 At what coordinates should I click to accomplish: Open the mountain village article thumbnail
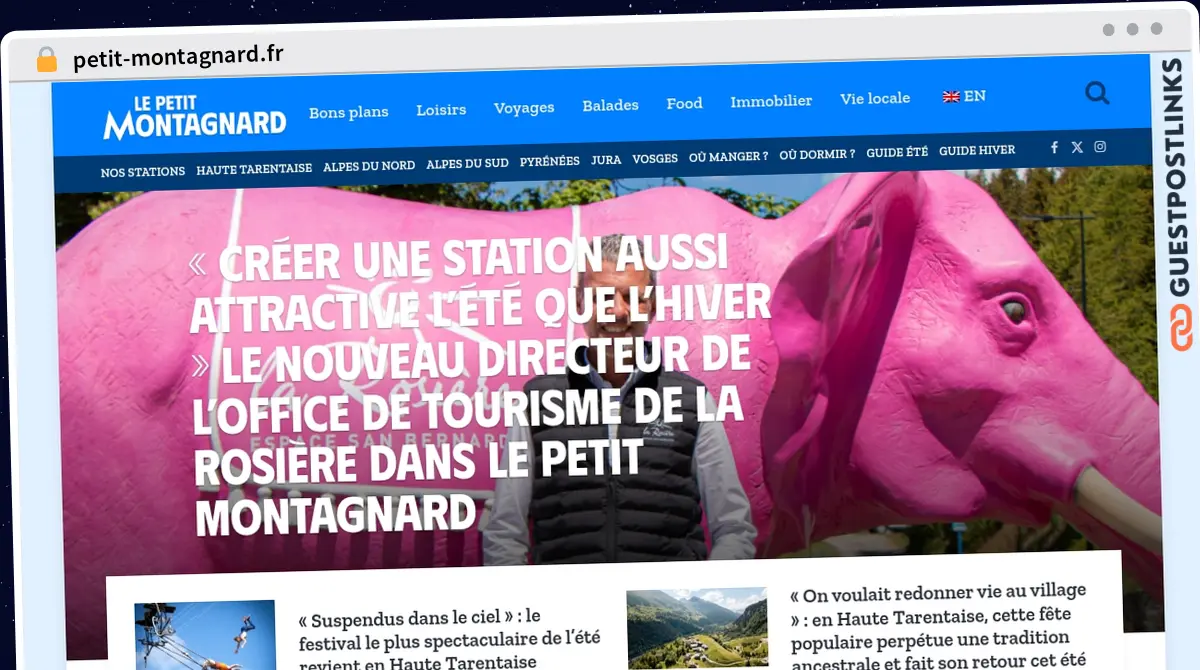pyautogui.click(x=697, y=628)
